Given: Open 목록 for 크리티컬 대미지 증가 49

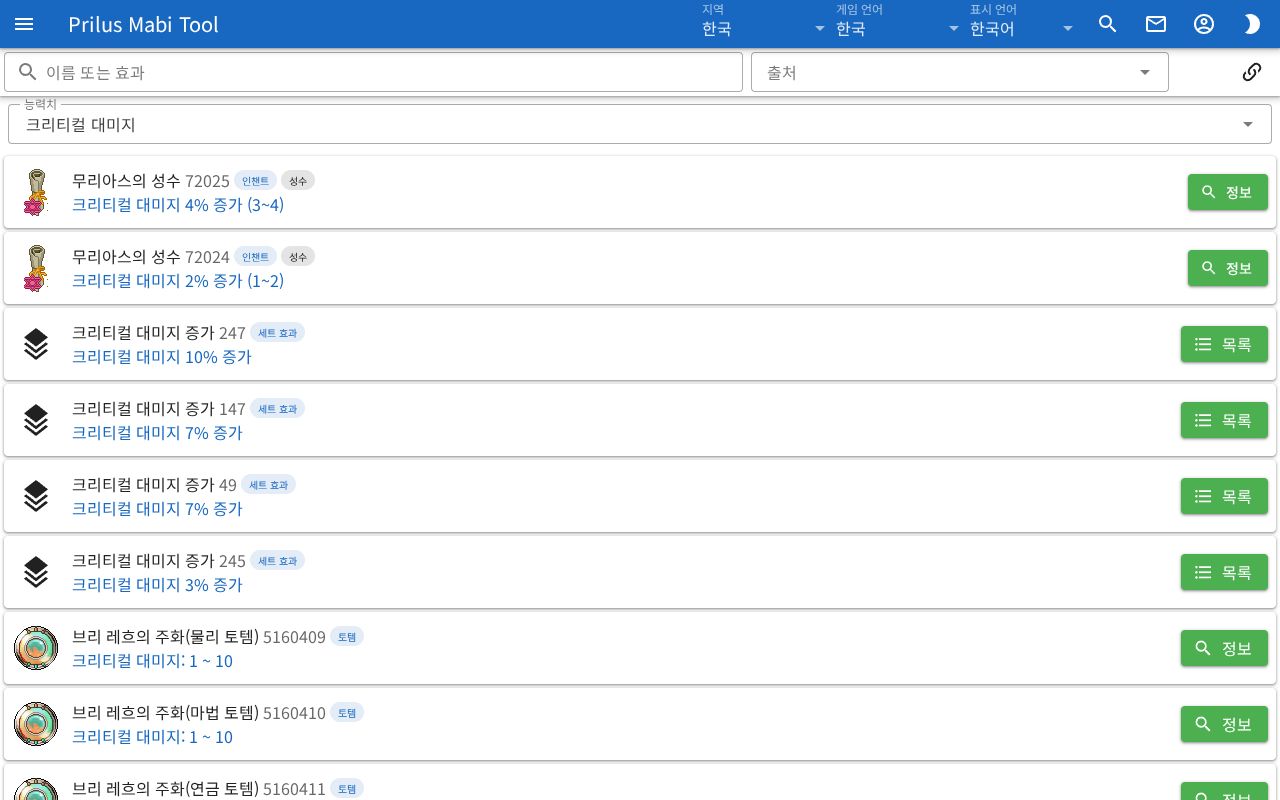Looking at the screenshot, I should [x=1224, y=496].
